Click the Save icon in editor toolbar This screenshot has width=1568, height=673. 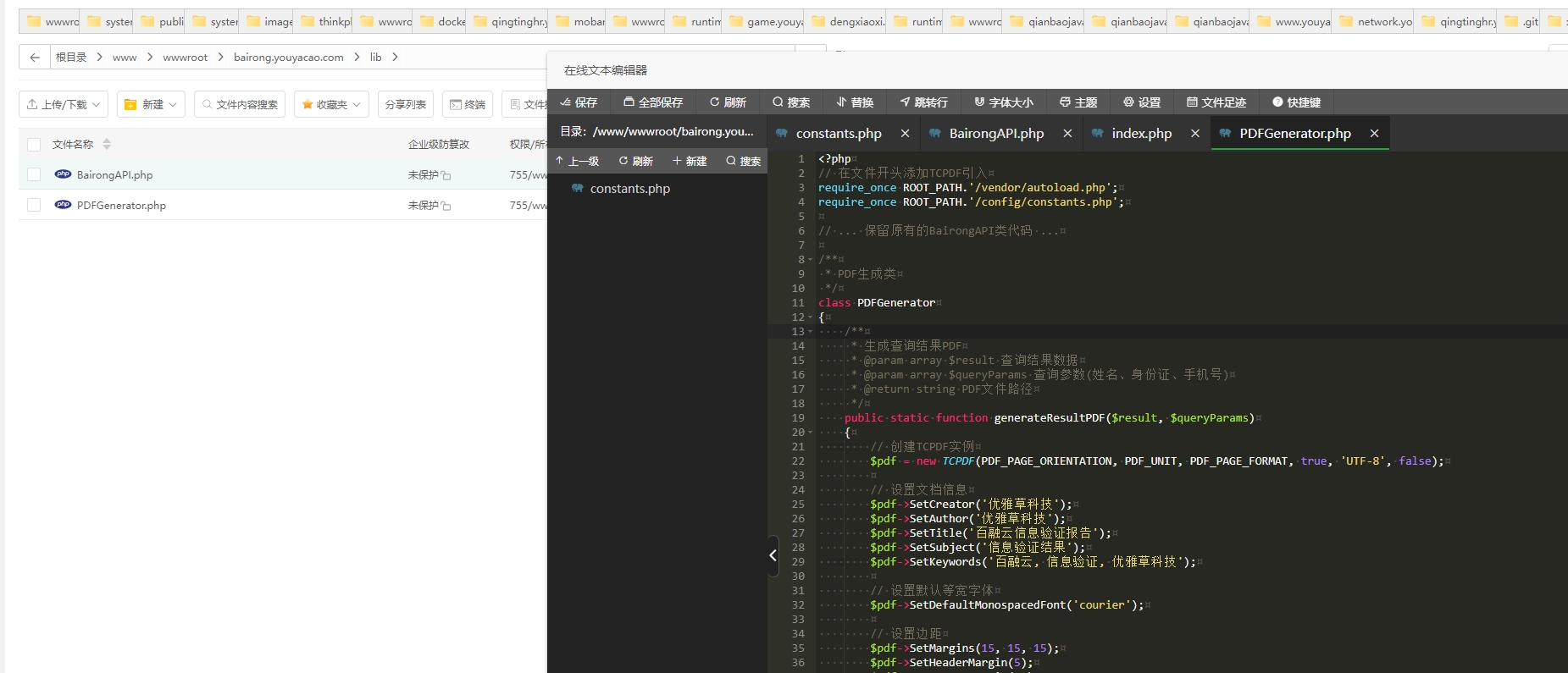(579, 102)
